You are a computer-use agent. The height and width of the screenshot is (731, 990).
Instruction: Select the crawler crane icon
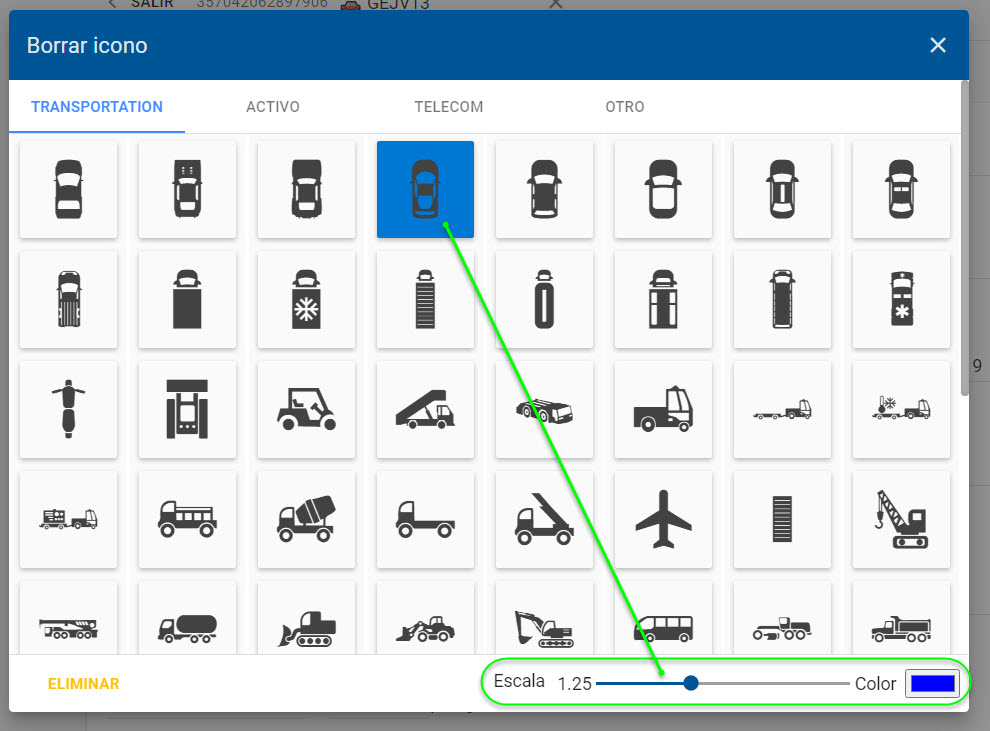[901, 519]
